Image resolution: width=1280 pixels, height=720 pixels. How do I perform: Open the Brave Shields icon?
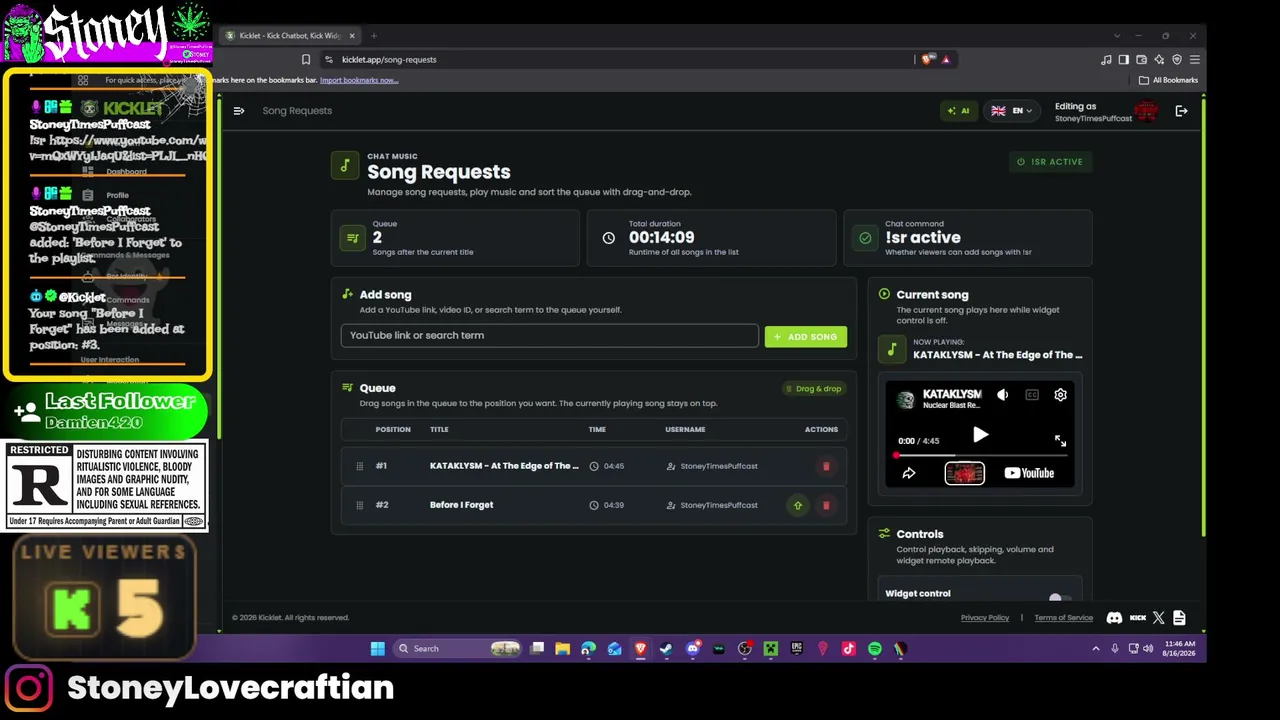pos(928,60)
